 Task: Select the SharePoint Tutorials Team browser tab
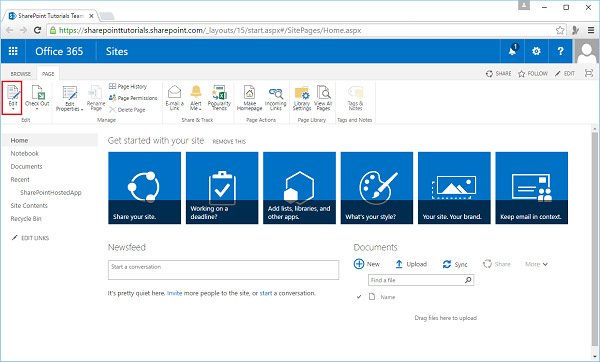[51, 16]
